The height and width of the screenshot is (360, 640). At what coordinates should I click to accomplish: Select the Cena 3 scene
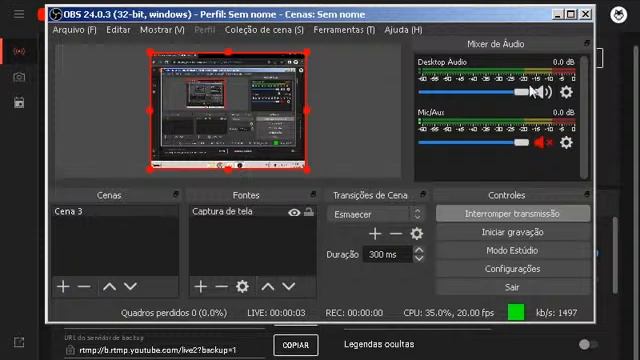[115, 211]
